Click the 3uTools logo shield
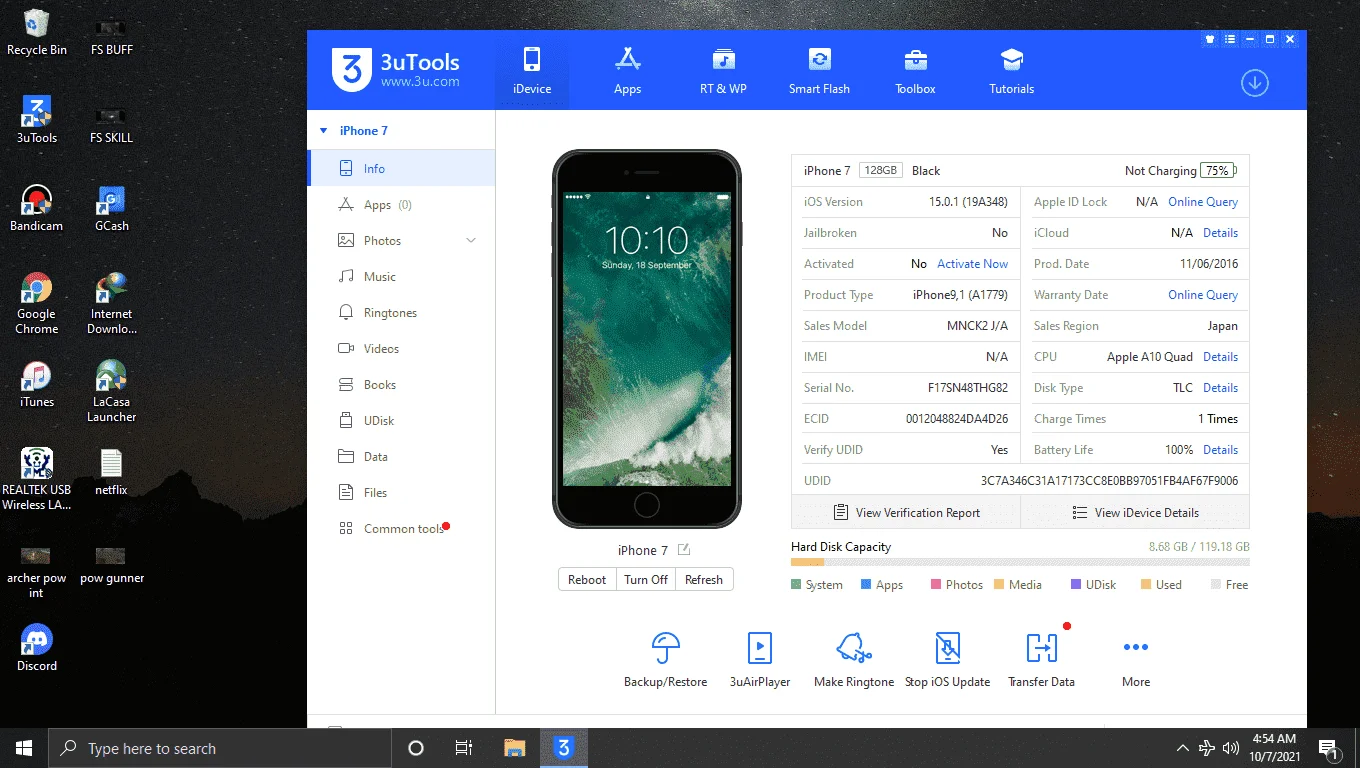 (351, 70)
